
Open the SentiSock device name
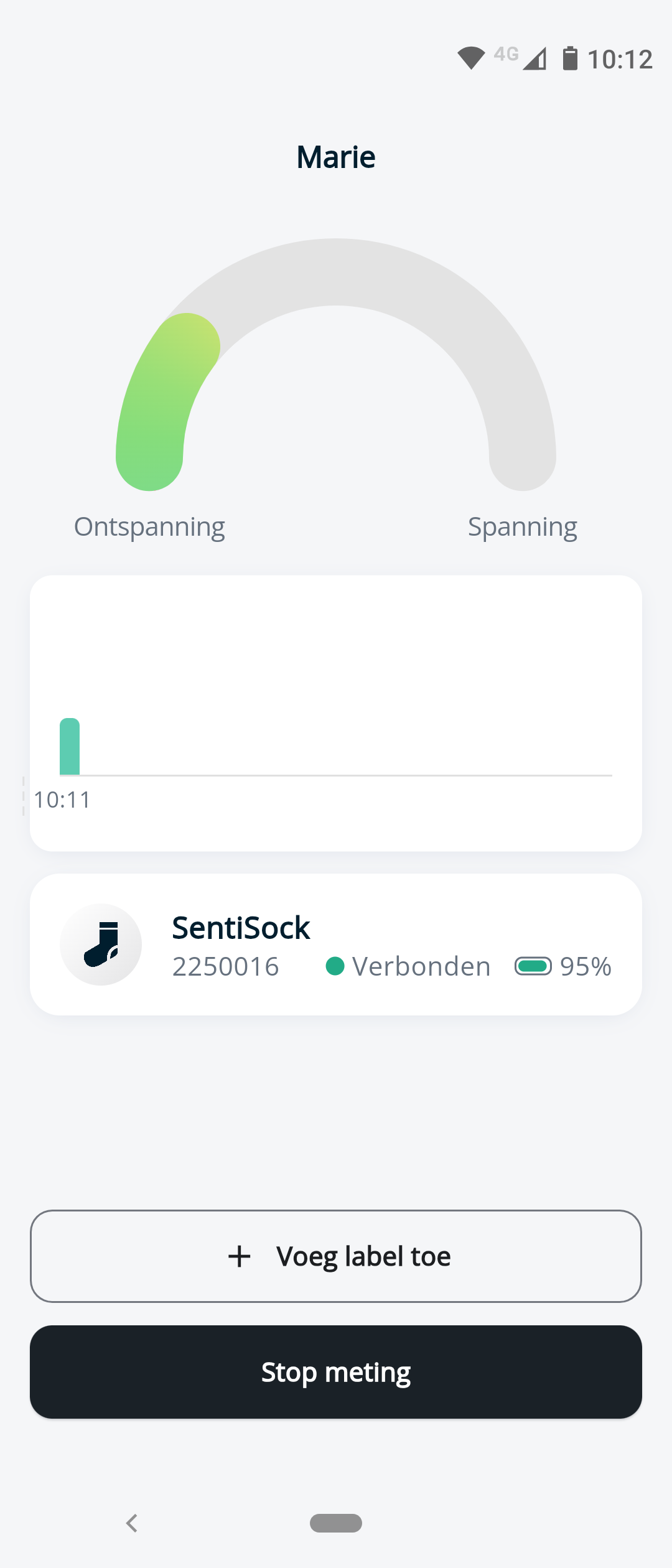pos(241,928)
